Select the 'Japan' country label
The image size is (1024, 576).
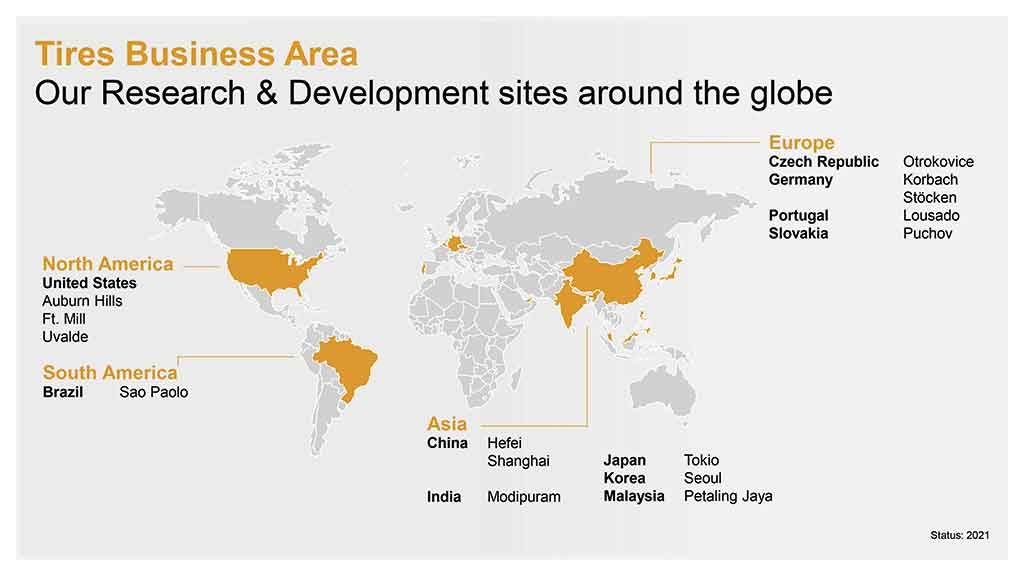624,460
